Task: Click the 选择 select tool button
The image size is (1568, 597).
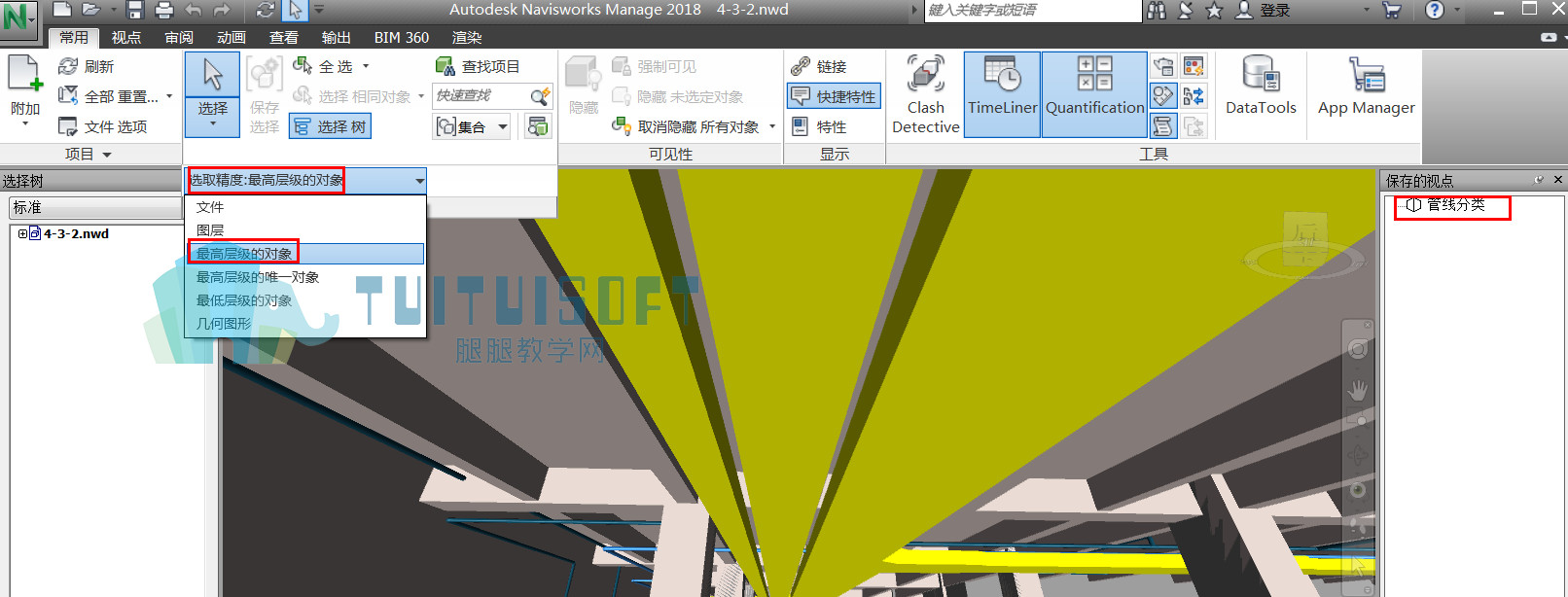Action: point(212,94)
